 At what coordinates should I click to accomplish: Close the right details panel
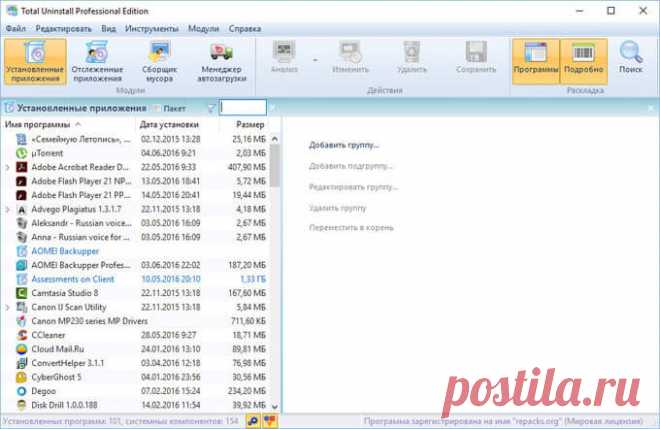click(651, 109)
